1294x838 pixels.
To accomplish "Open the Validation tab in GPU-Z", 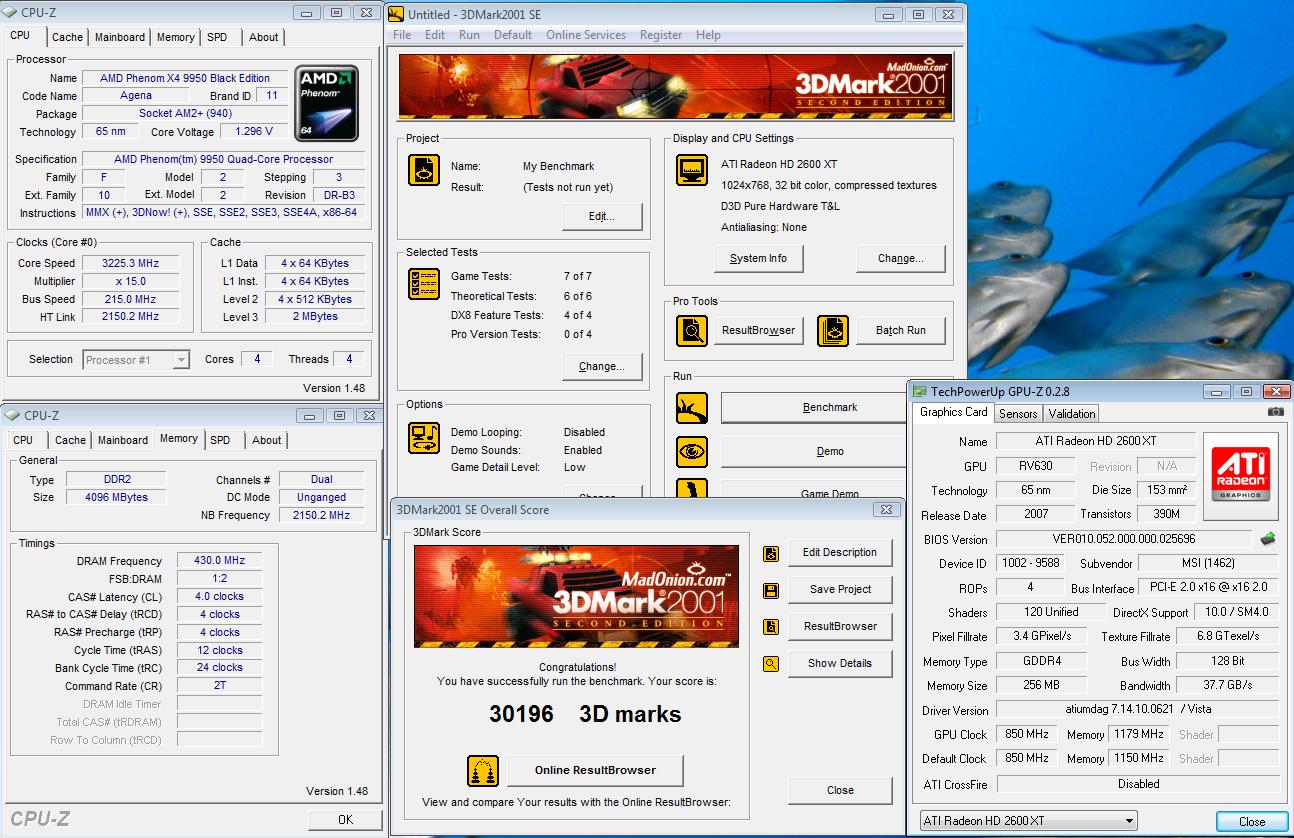I will pyautogui.click(x=1072, y=414).
